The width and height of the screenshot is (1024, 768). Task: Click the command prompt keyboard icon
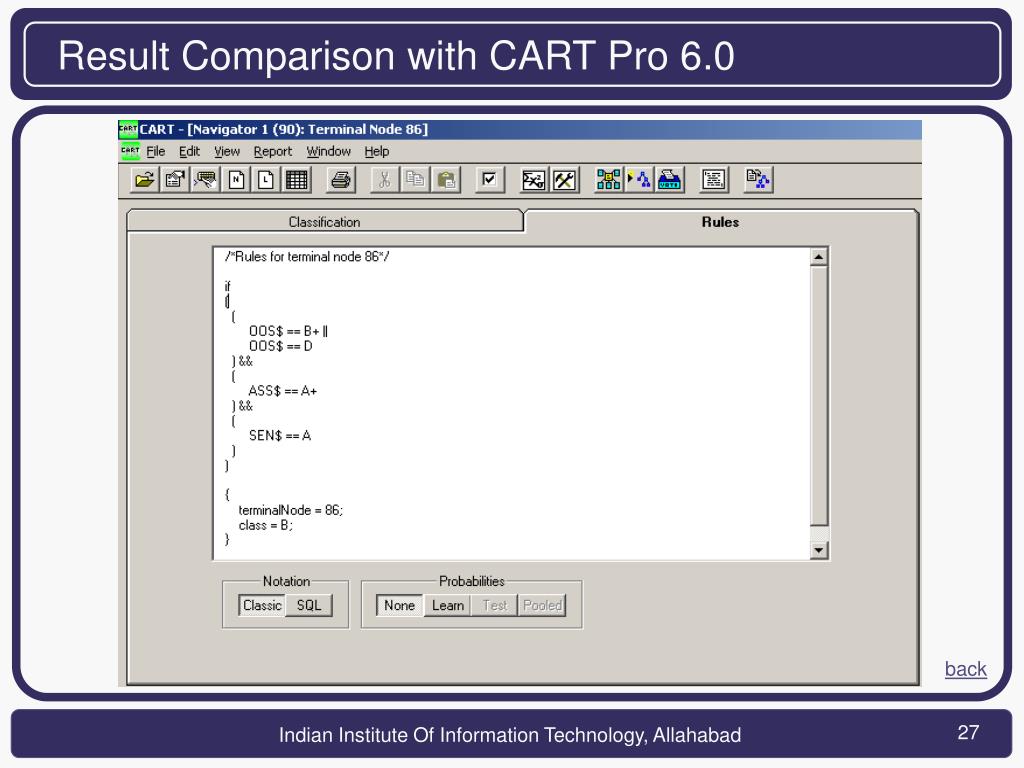coord(205,180)
